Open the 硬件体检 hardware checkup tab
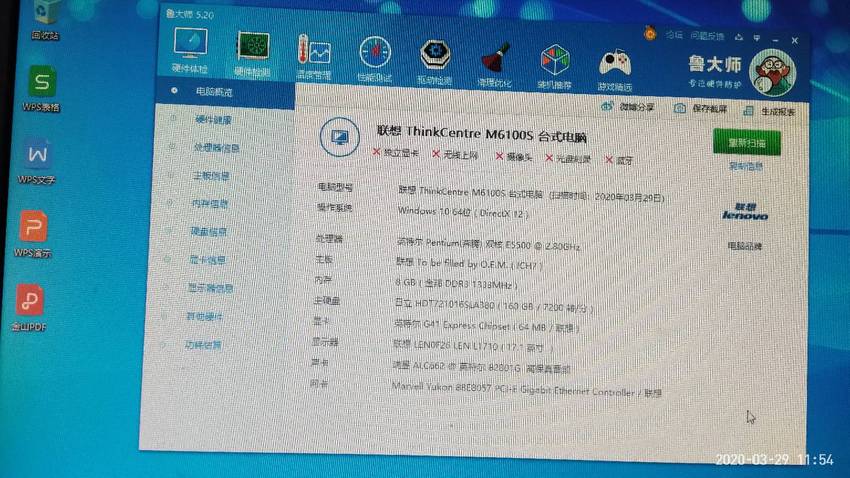 point(190,50)
